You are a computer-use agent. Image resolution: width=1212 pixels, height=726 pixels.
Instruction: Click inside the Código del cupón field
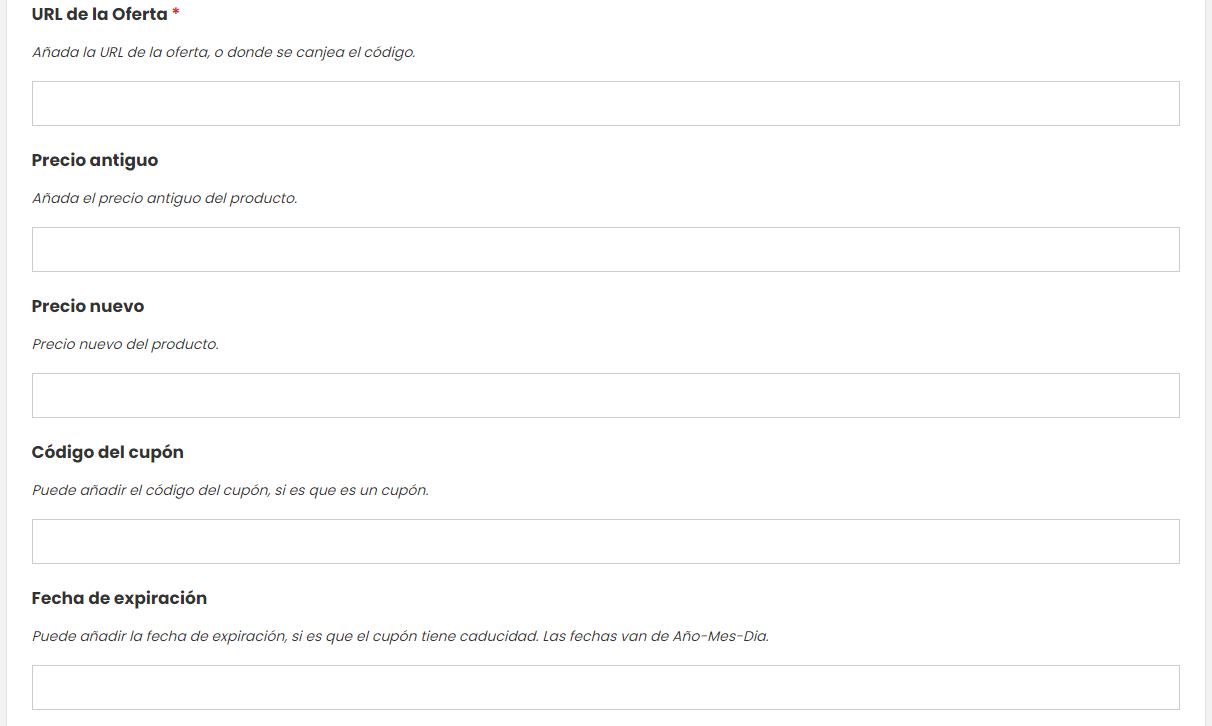point(605,542)
